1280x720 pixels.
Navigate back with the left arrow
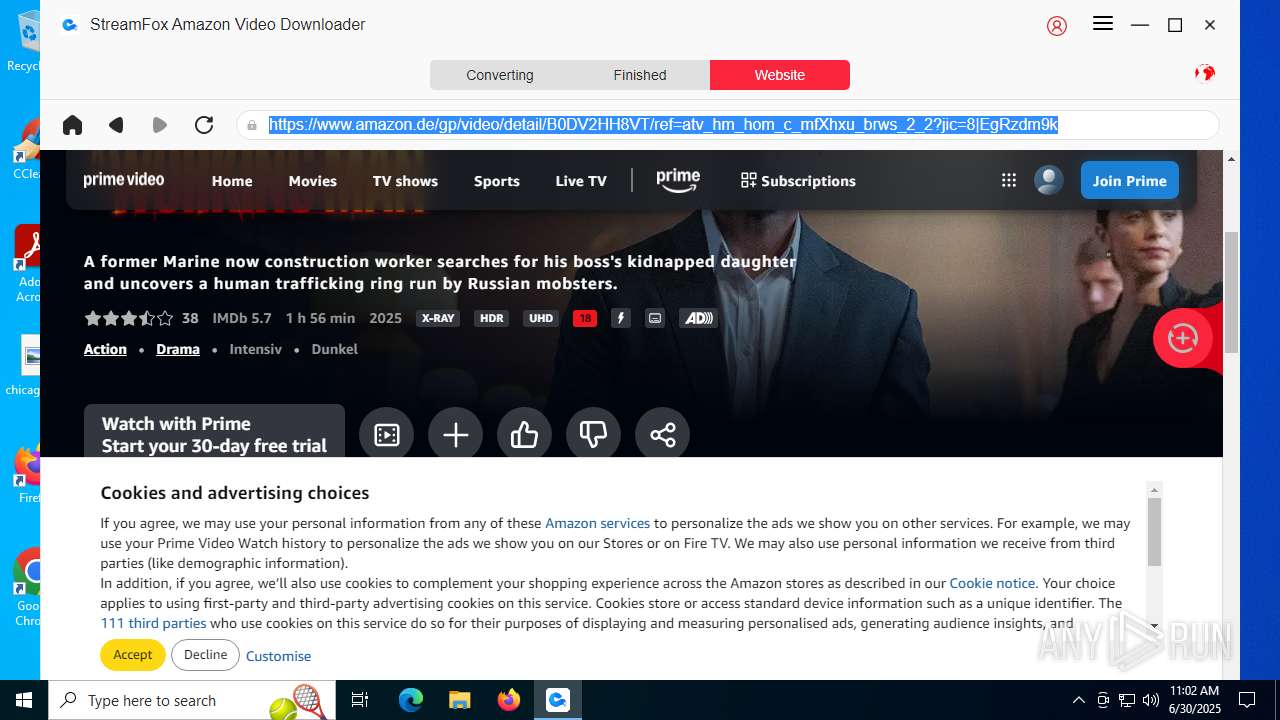click(116, 125)
